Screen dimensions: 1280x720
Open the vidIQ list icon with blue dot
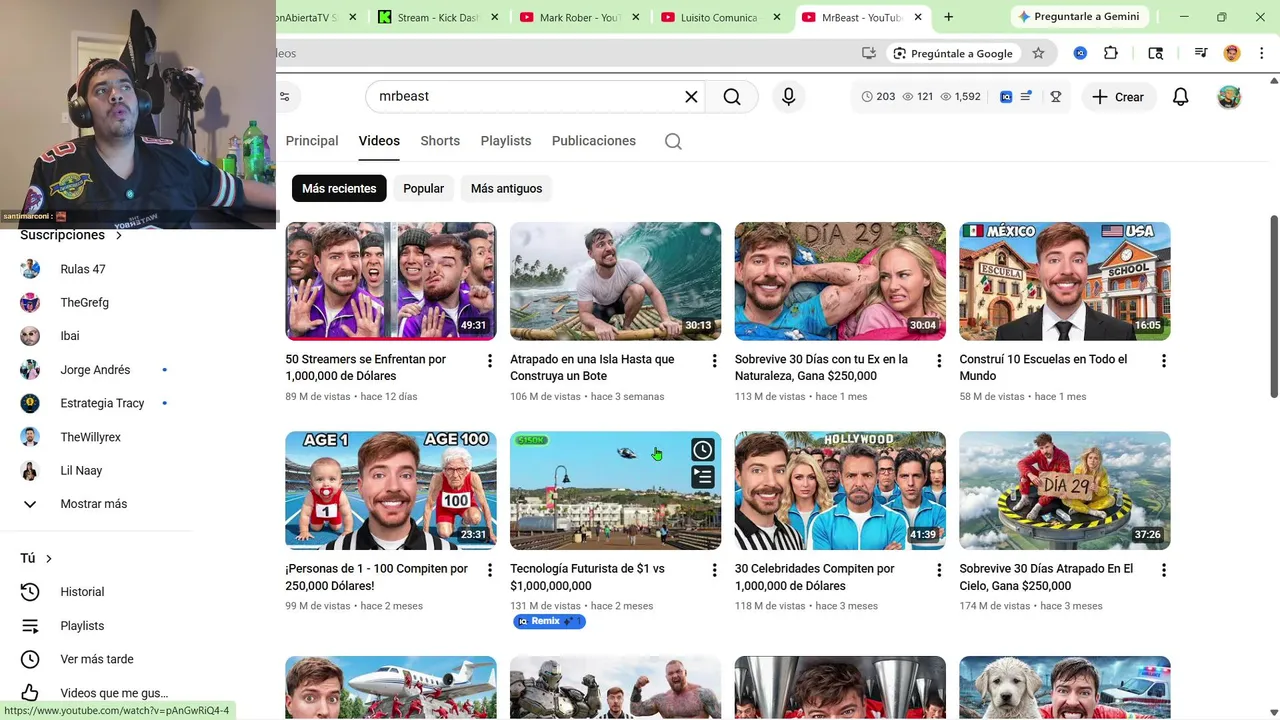1026,97
